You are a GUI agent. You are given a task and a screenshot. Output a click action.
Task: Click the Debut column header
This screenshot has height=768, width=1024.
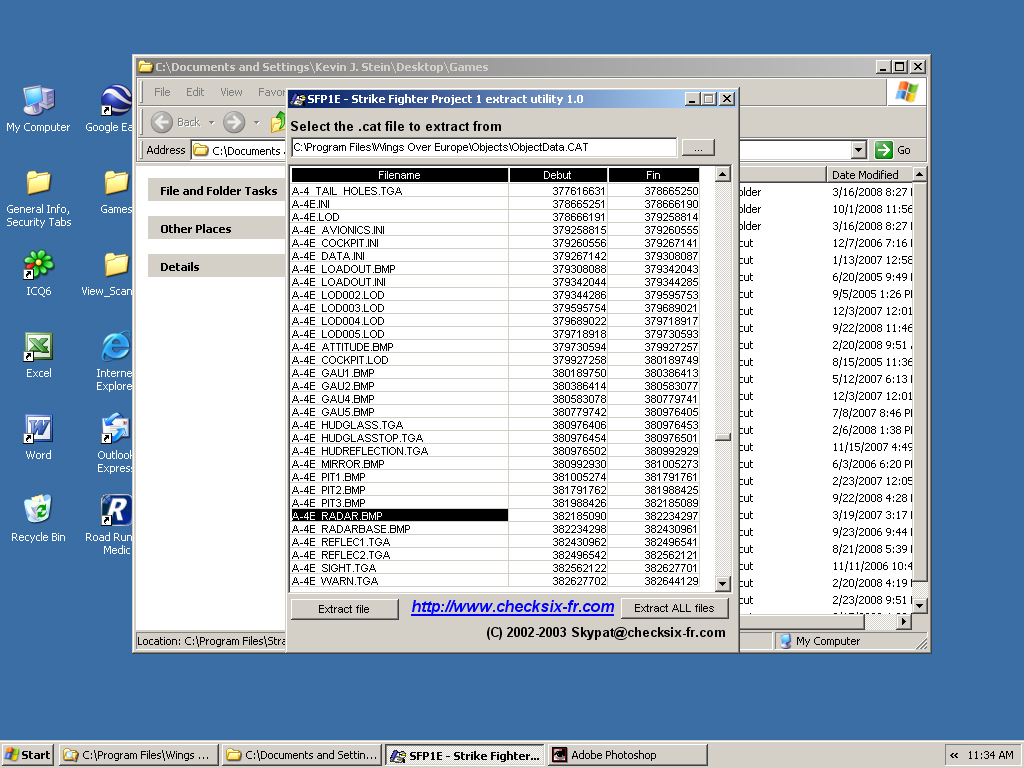coord(558,175)
